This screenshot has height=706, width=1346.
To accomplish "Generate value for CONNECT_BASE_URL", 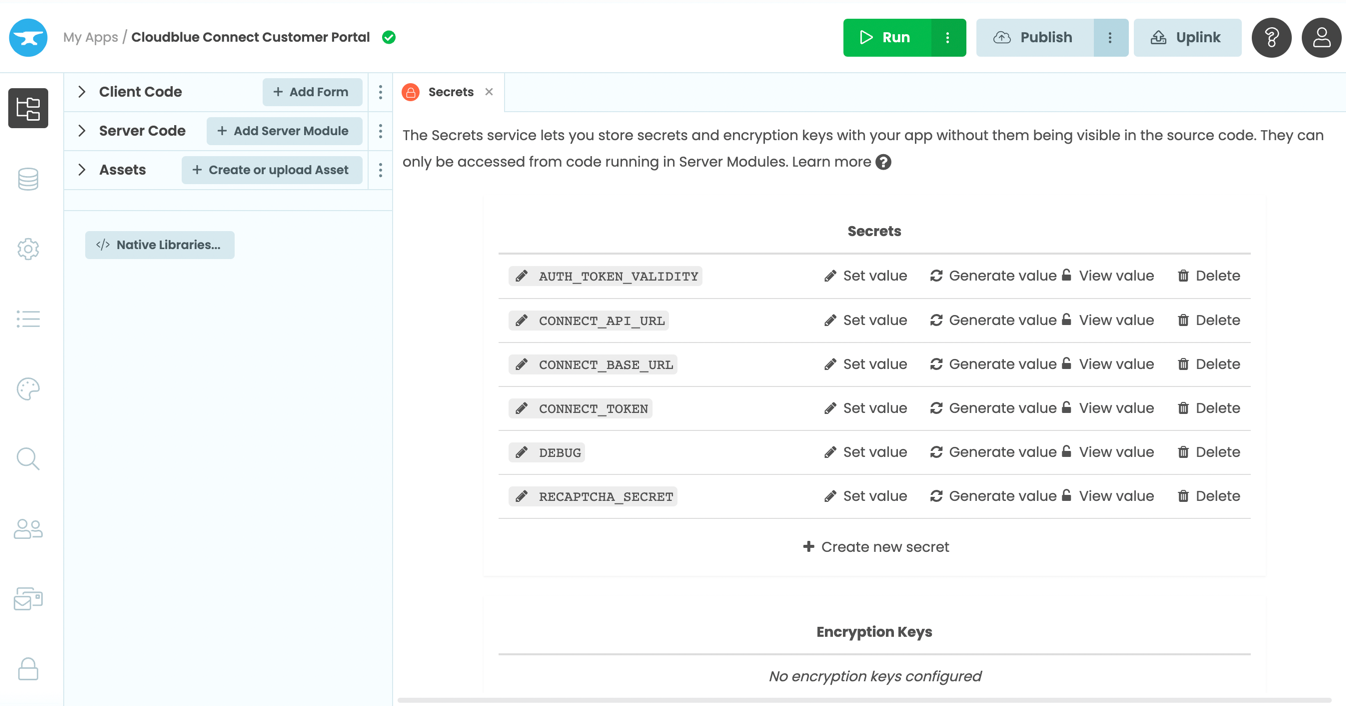I will [992, 364].
